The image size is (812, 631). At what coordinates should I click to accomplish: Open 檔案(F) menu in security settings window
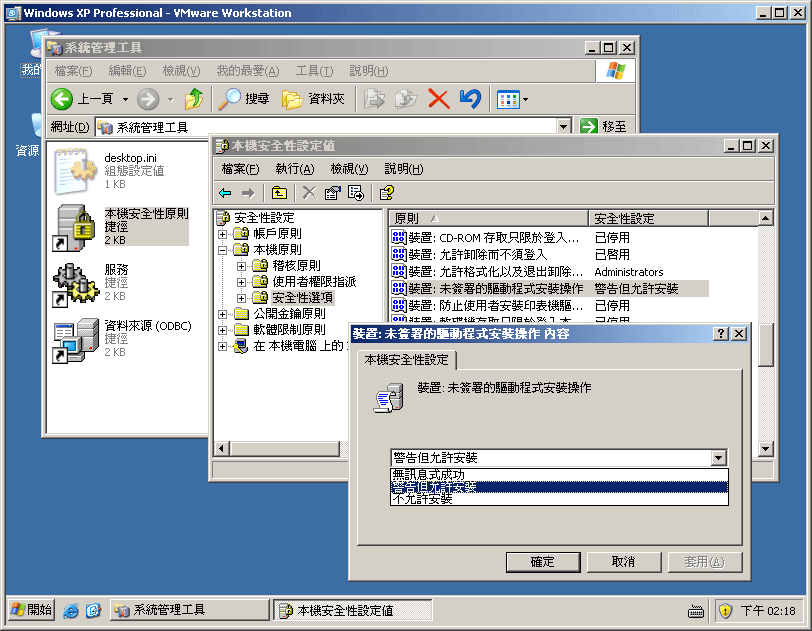click(x=240, y=169)
